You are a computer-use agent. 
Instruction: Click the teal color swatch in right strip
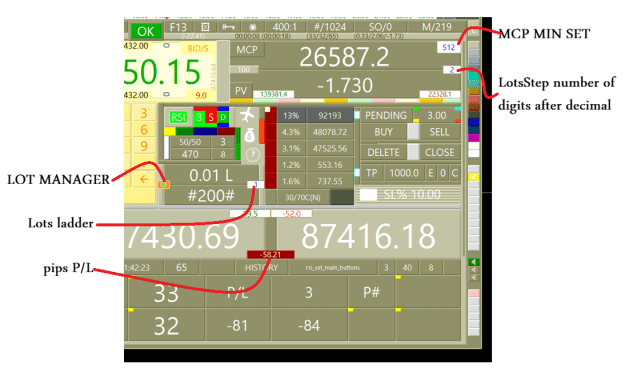tap(474, 75)
